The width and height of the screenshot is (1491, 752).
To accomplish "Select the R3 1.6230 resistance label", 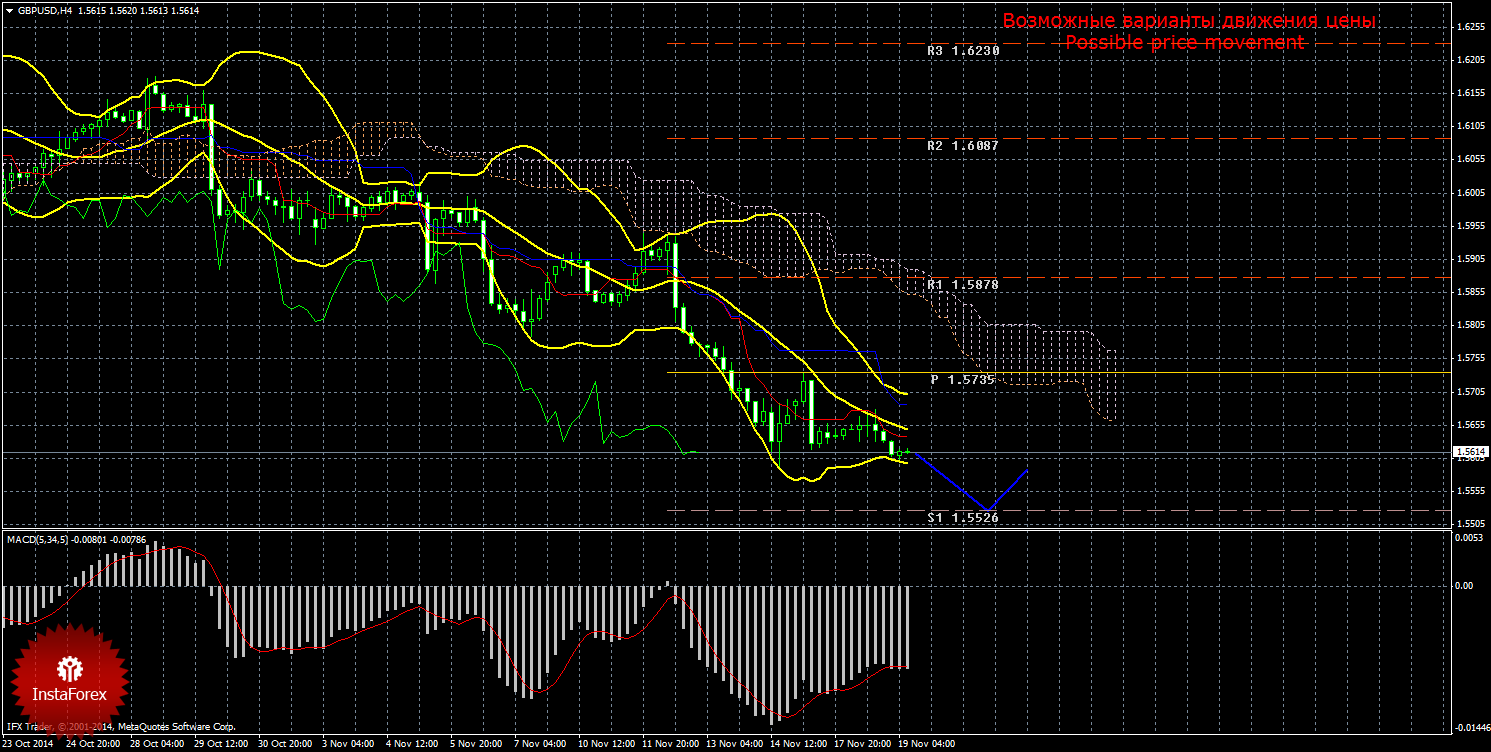I will pyautogui.click(x=963, y=50).
